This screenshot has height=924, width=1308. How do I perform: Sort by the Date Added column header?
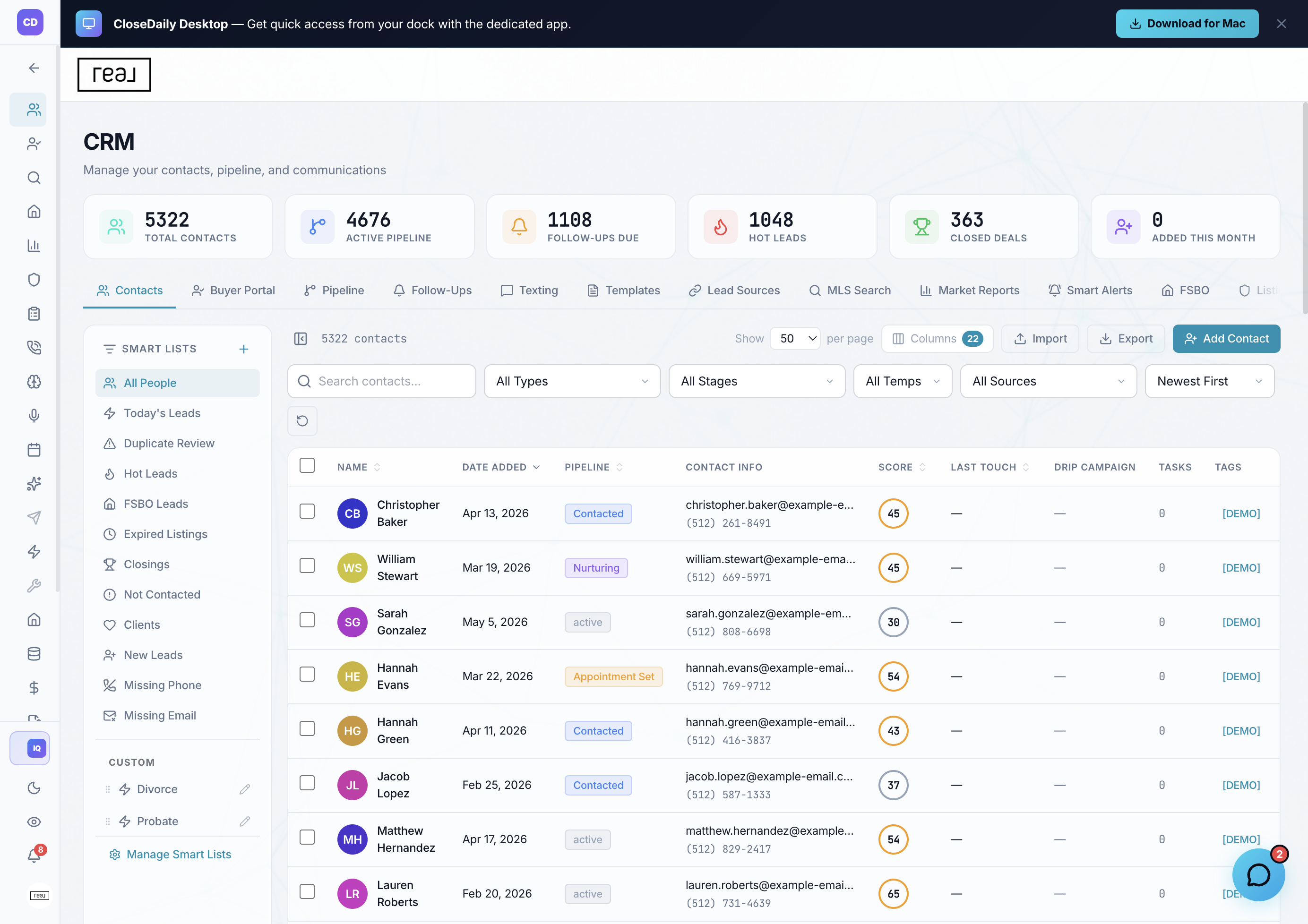tap(501, 468)
